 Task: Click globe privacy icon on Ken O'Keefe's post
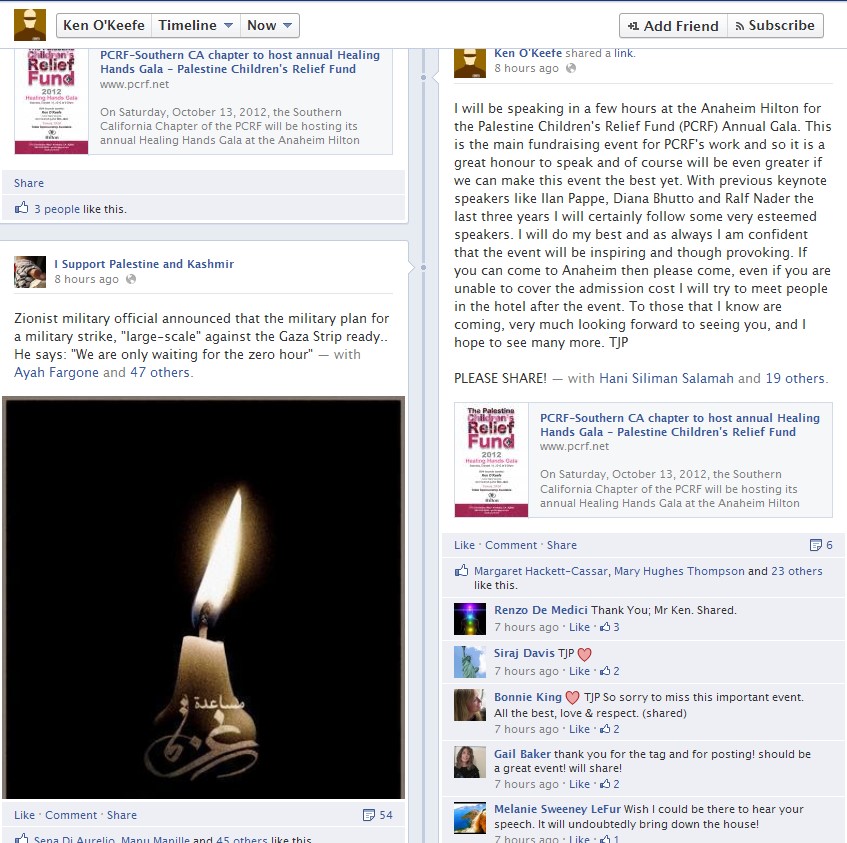point(571,68)
